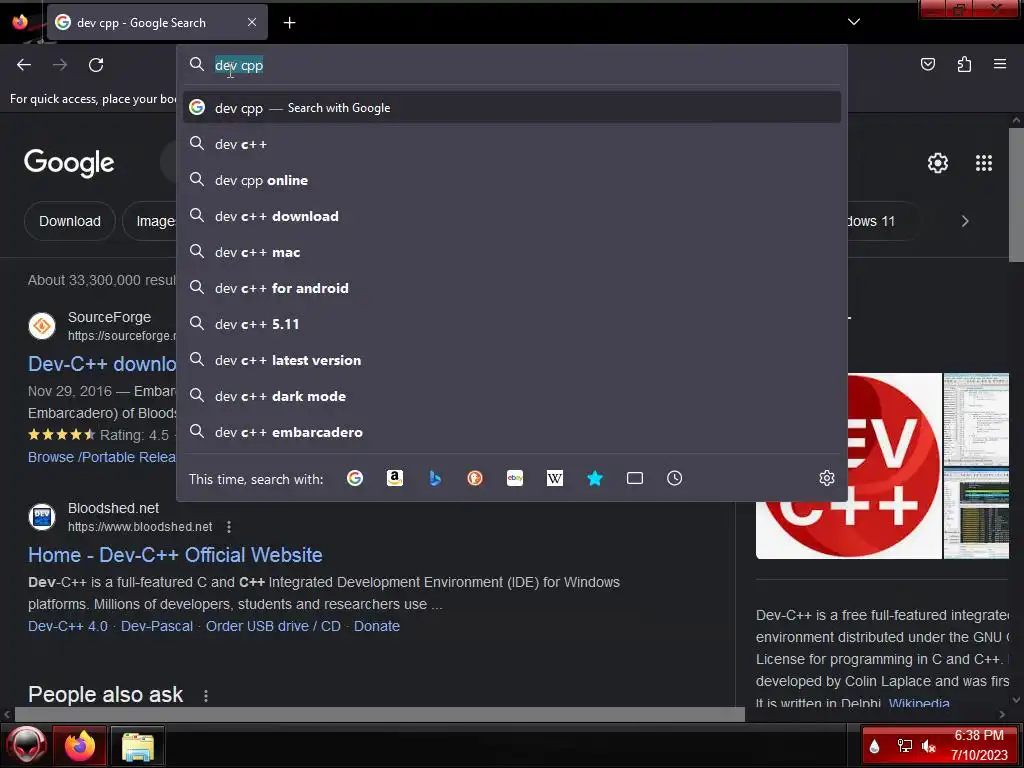Search open tabs using tab icon
The height and width of the screenshot is (768, 1024).
(635, 479)
